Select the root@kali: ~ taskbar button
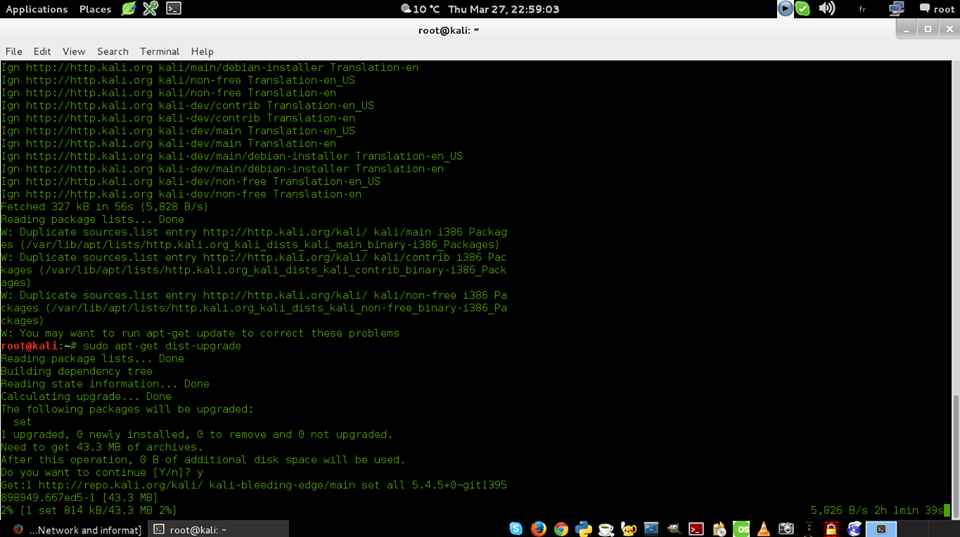Screen dimensions: 960x537 tap(219, 530)
